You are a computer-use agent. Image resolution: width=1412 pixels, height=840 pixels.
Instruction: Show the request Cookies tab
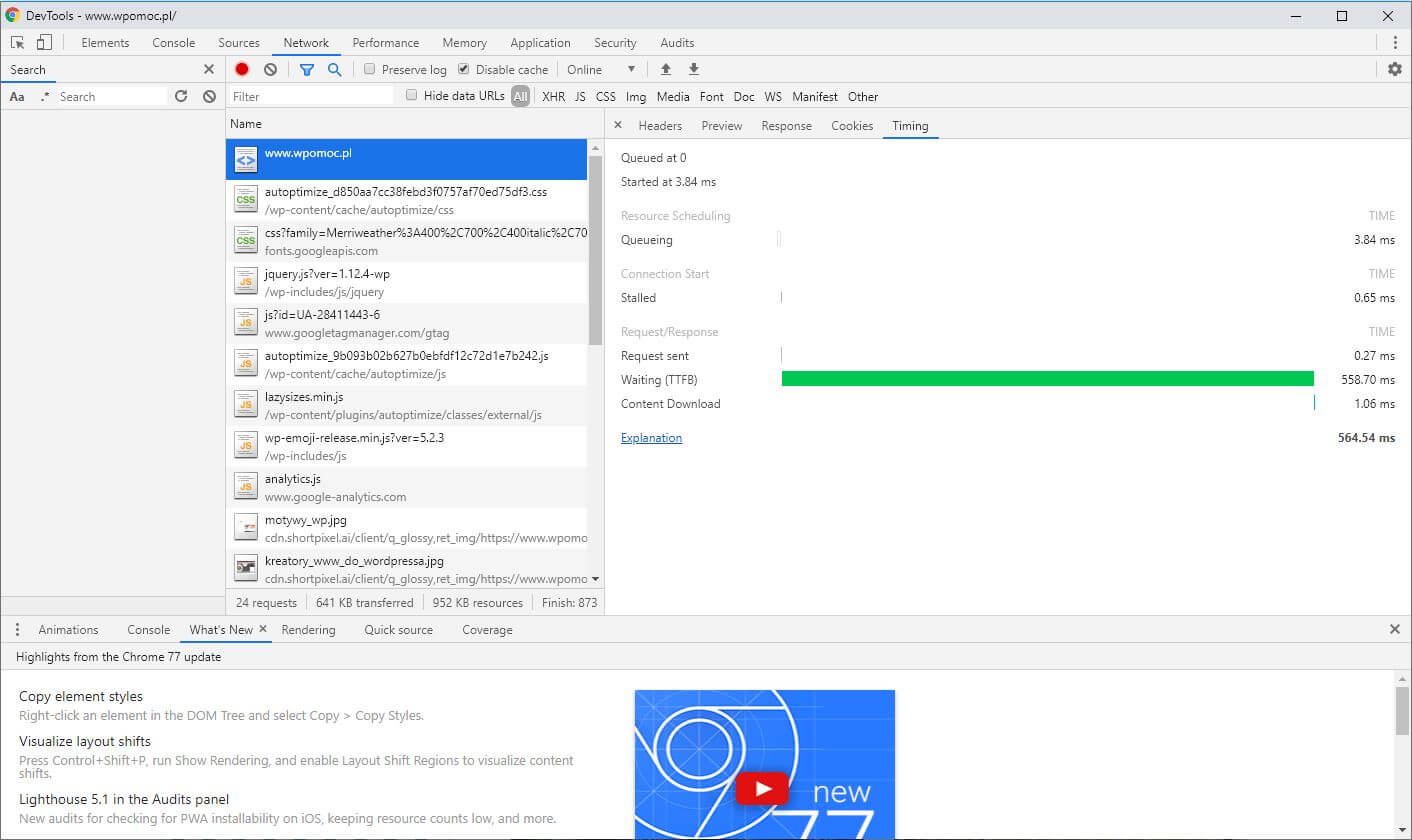pyautogui.click(x=852, y=126)
